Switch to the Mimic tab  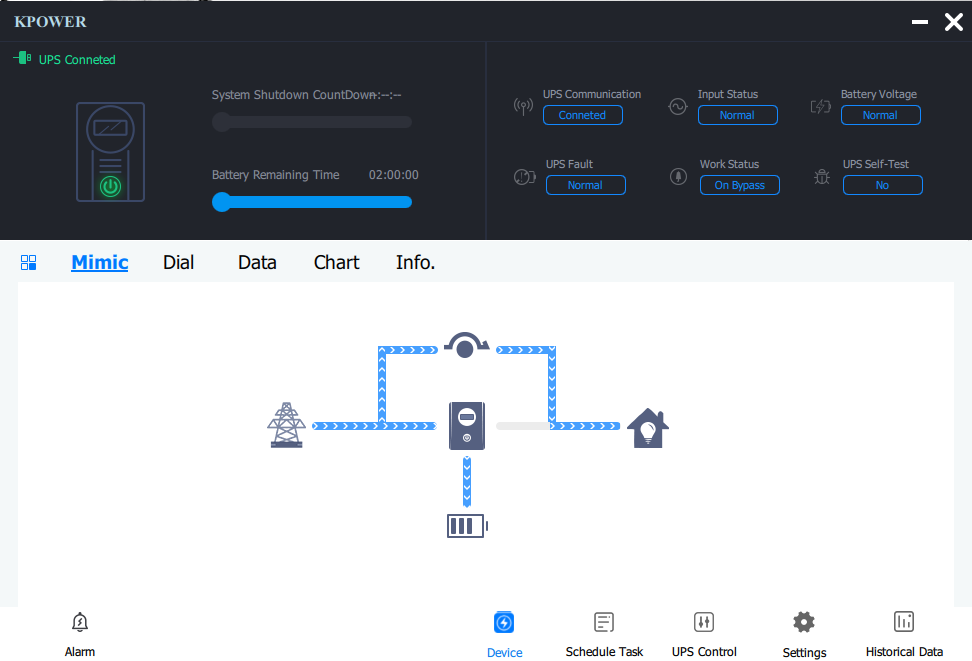pyautogui.click(x=100, y=262)
